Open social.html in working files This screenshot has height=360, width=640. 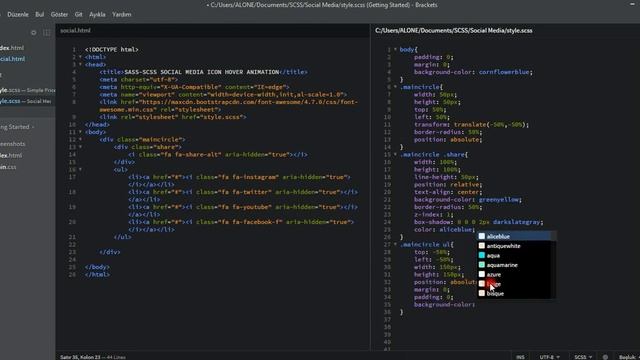13,59
